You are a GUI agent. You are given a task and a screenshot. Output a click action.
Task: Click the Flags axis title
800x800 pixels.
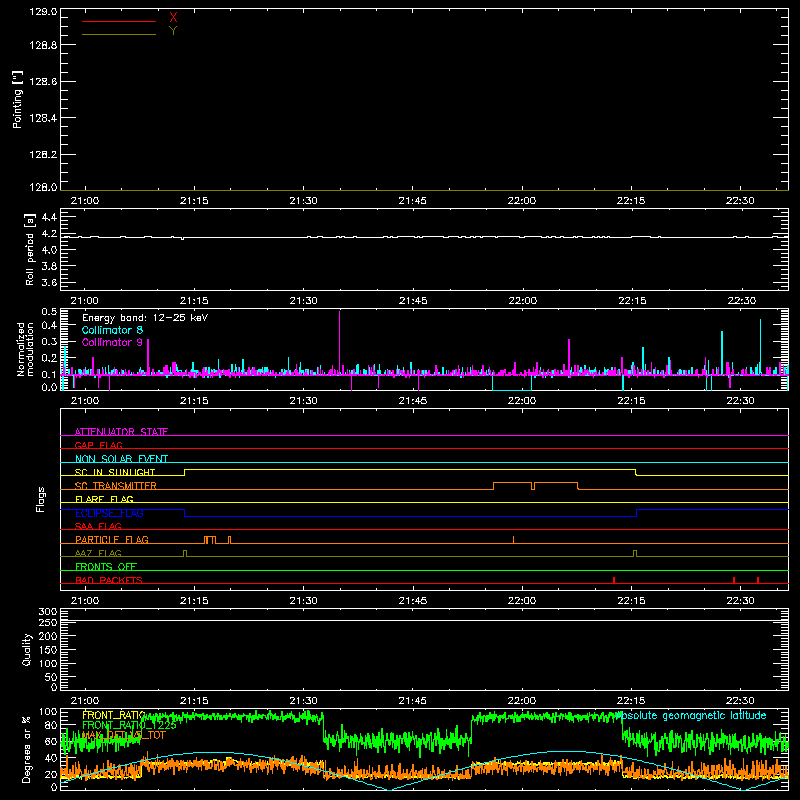point(40,499)
